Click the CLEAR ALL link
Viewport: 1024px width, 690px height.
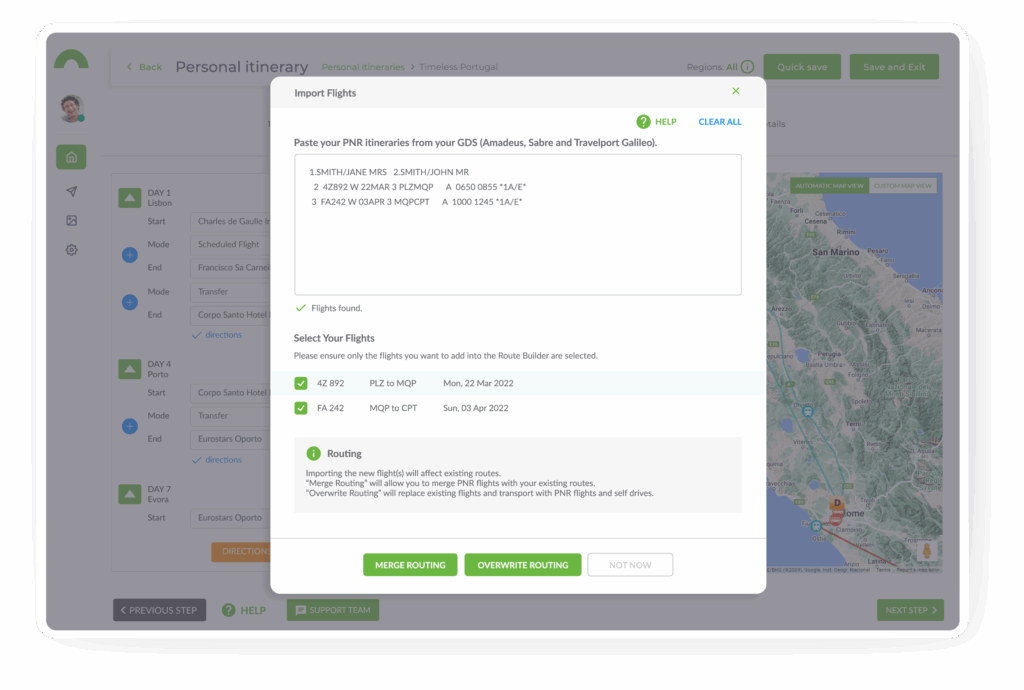click(720, 122)
